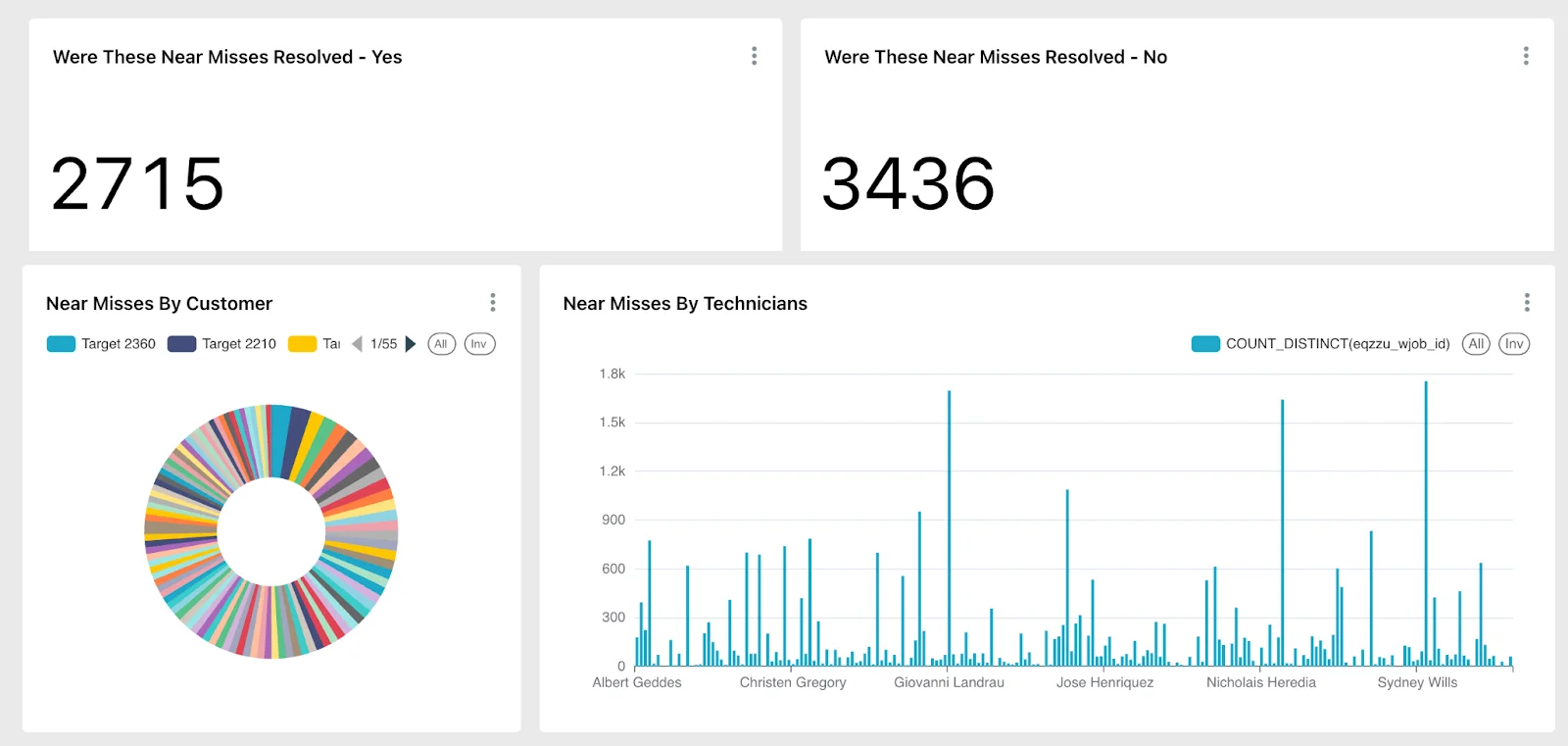Toggle Target 2210 legend series

pos(222,344)
